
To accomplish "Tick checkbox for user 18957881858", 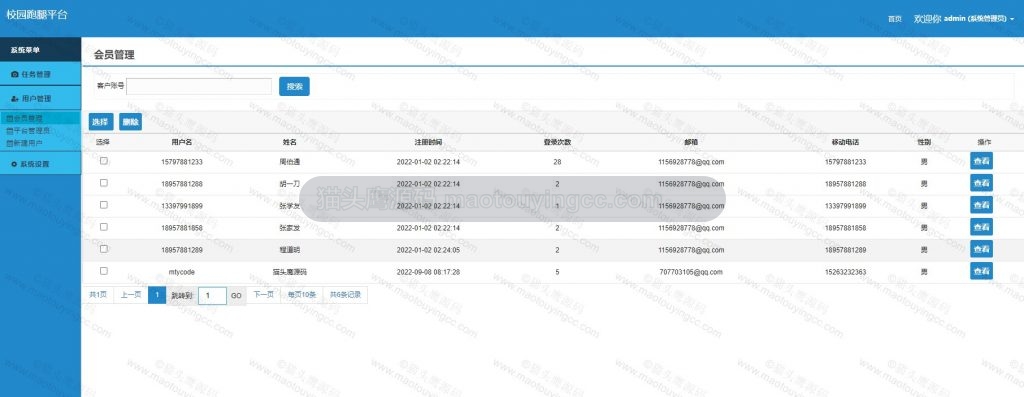I will point(103,227).
